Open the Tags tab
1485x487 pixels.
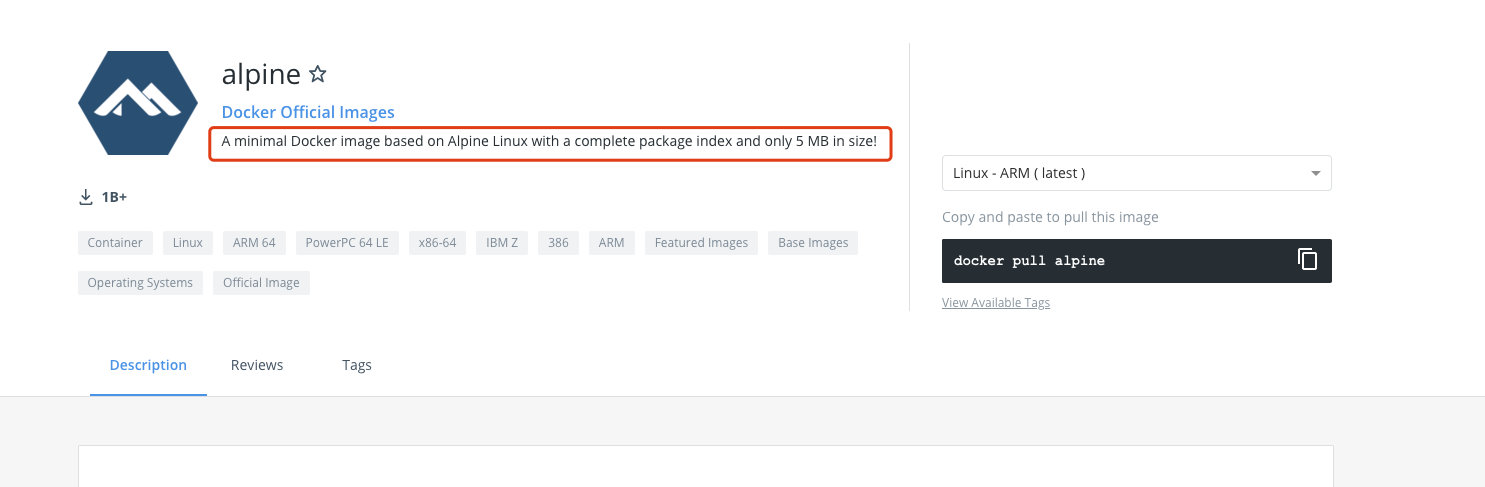click(x=357, y=365)
